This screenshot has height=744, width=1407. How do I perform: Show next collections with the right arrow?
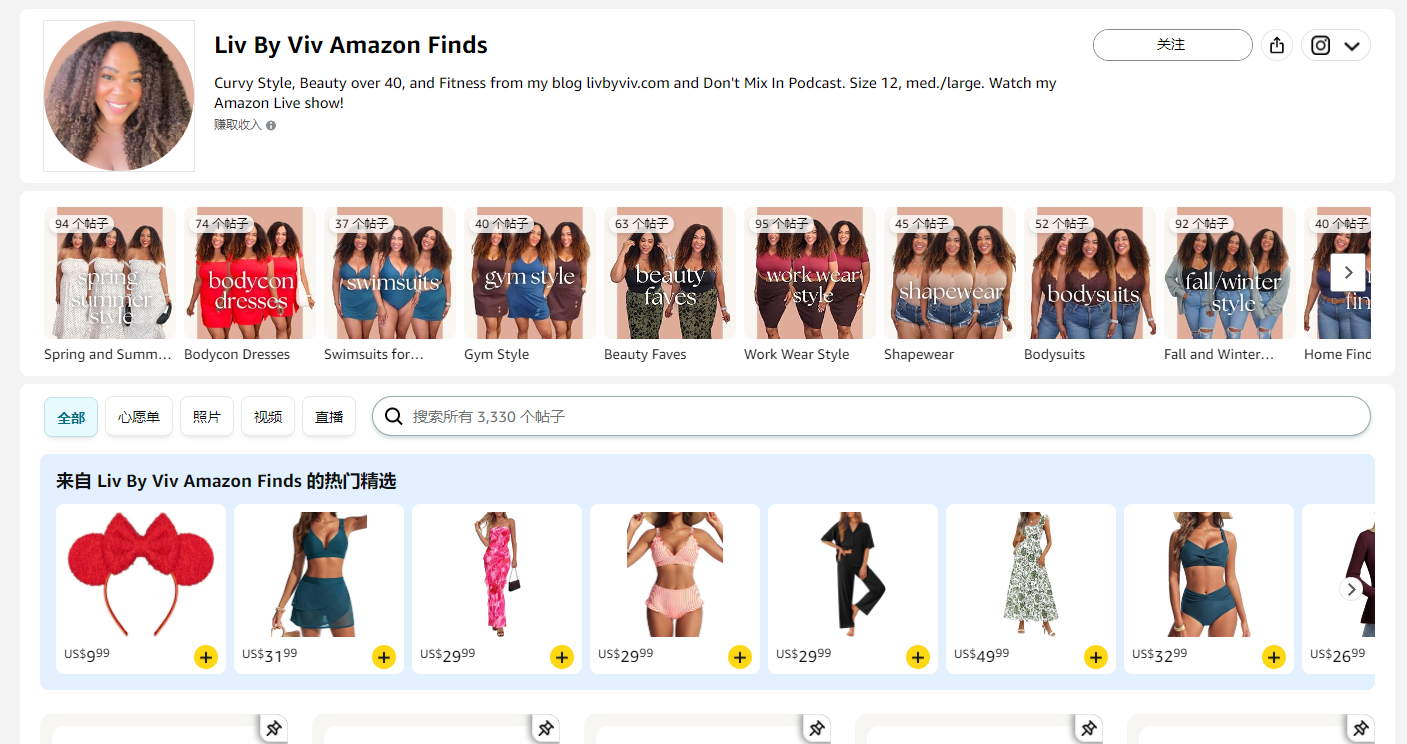(x=1348, y=272)
